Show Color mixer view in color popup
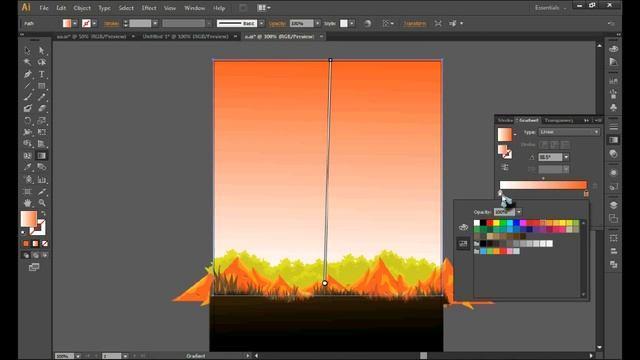Image resolution: width=640 pixels, height=360 pixels. coord(463,227)
